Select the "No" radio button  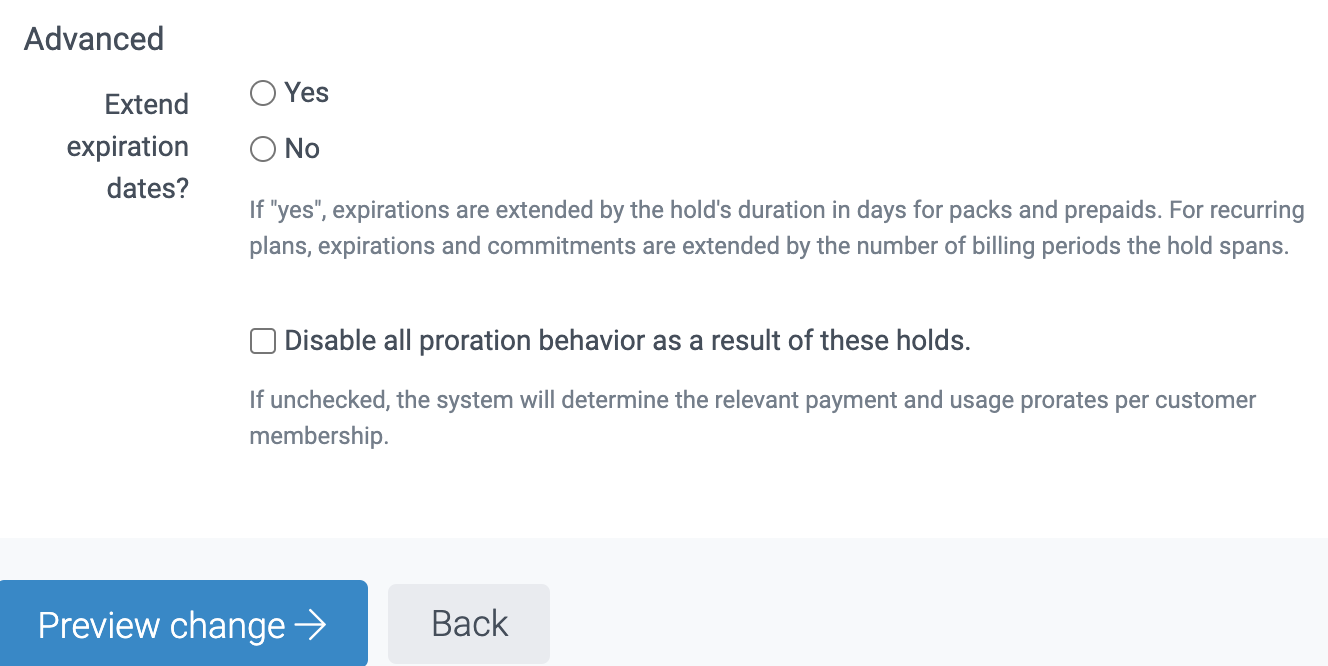(x=262, y=149)
